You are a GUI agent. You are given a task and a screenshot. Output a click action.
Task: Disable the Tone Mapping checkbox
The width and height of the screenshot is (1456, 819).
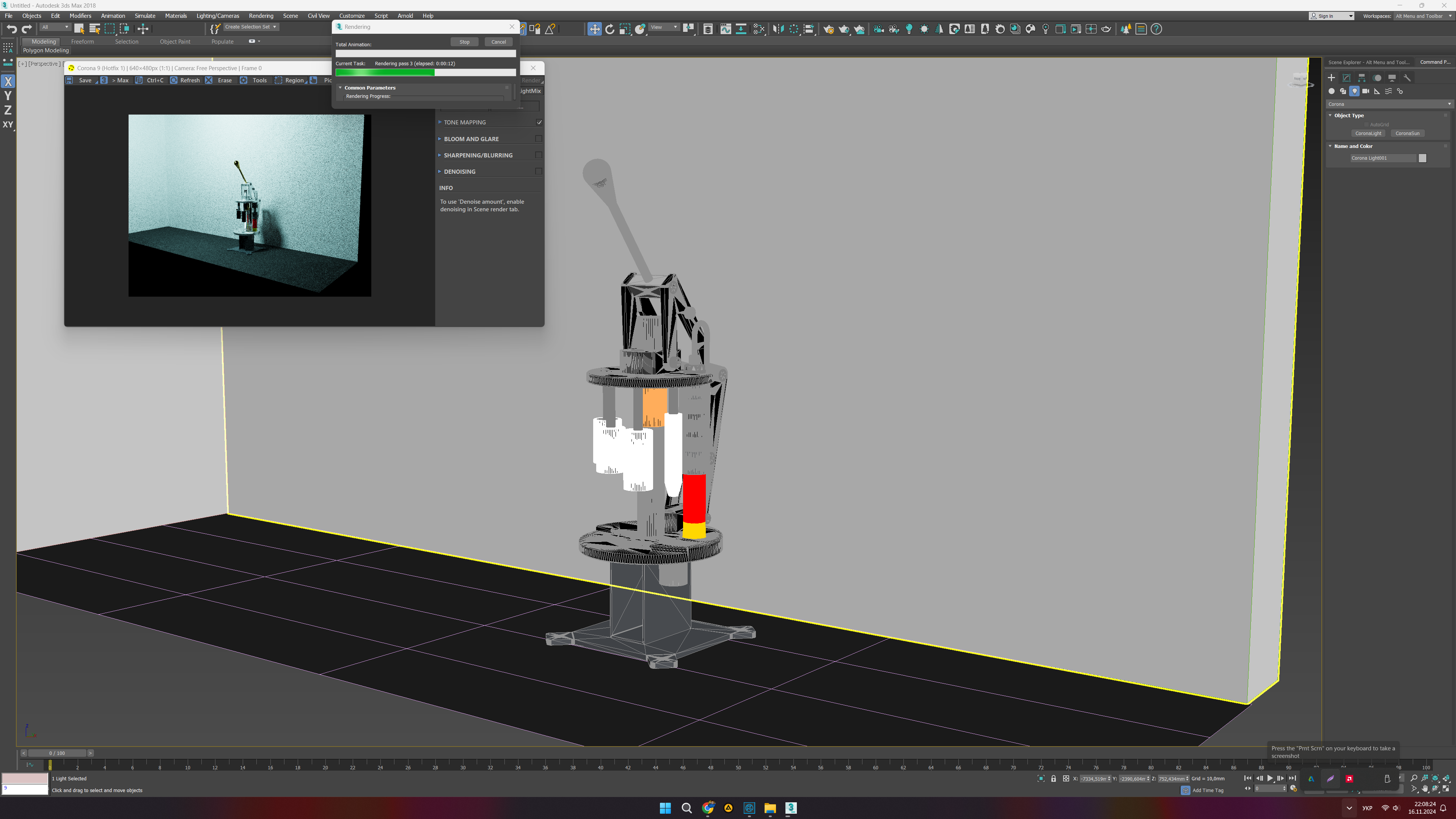539,122
